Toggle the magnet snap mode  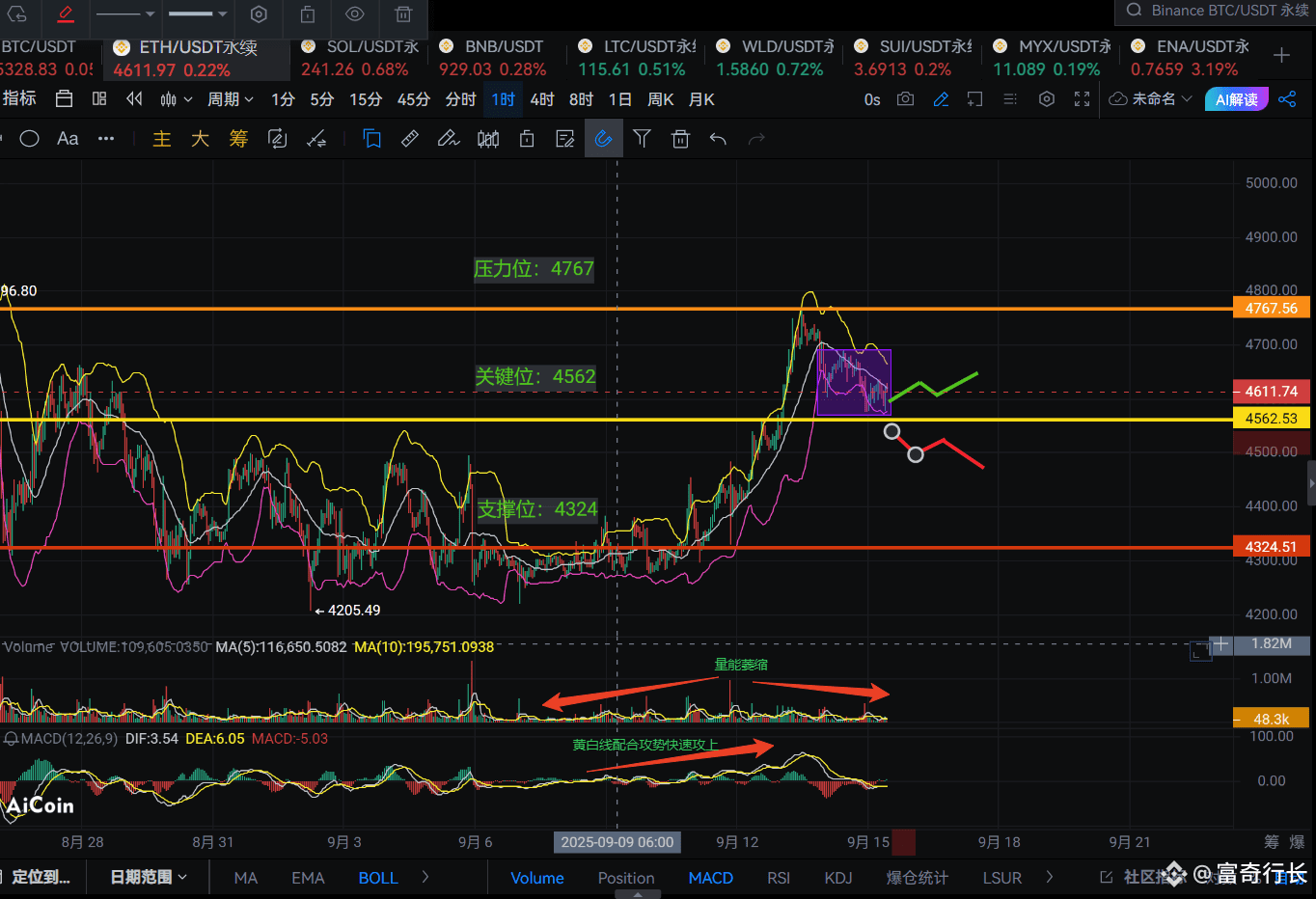coord(603,139)
